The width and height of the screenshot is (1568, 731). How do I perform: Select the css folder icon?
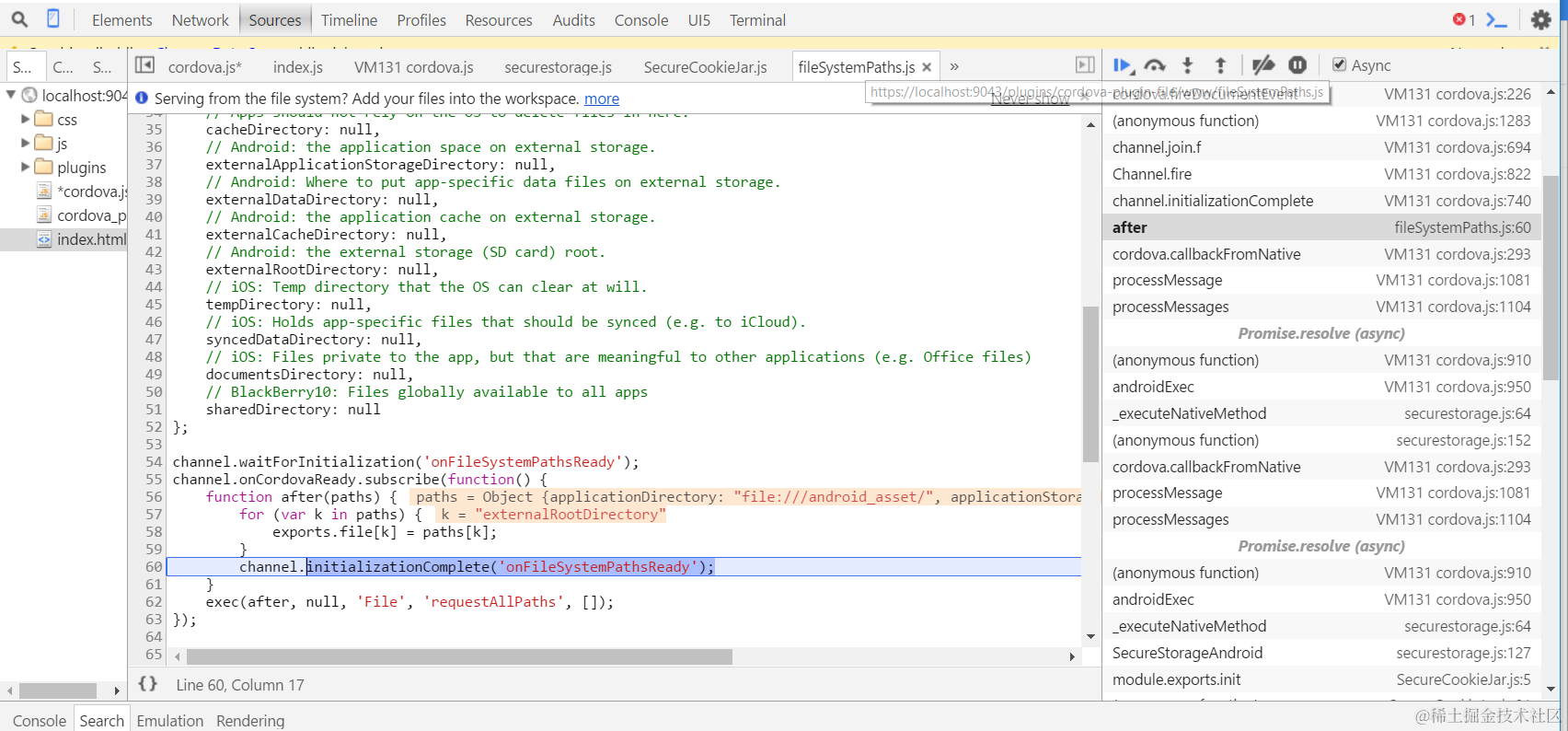click(43, 119)
